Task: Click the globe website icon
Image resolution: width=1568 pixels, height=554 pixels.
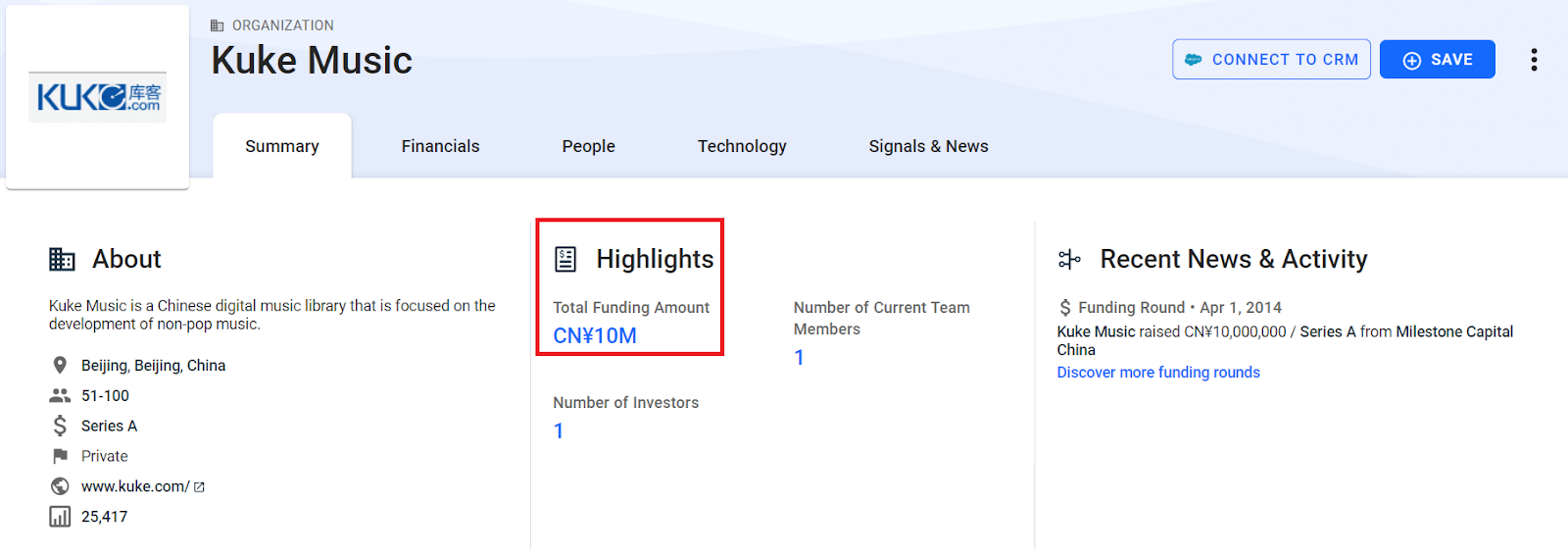Action: coord(60,486)
